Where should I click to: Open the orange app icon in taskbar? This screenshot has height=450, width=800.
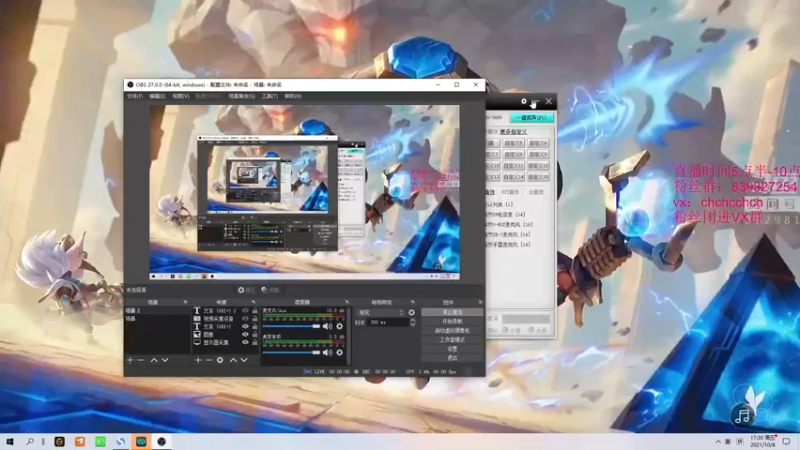[x=80, y=442]
